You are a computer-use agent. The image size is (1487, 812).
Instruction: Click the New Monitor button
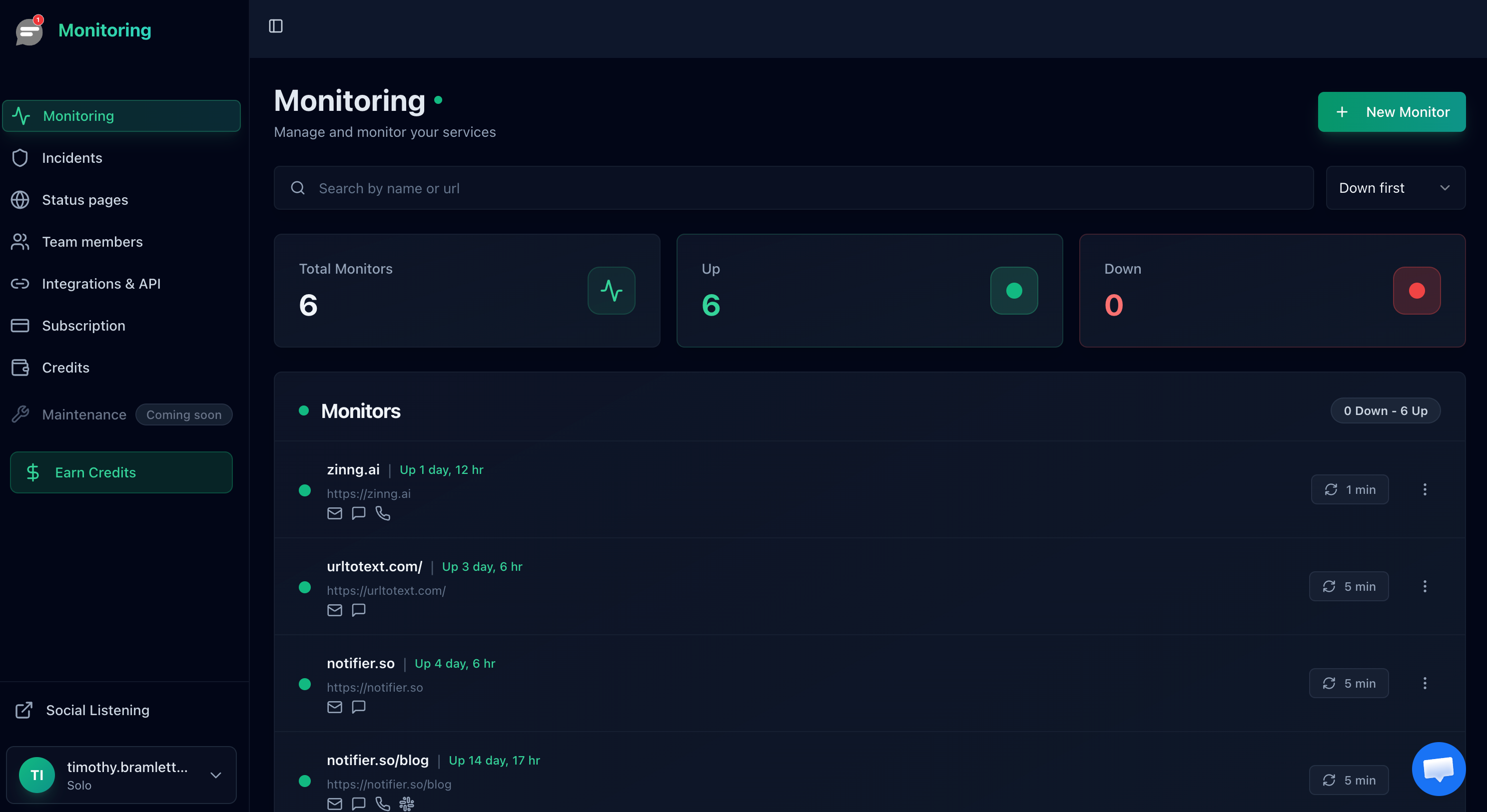tap(1392, 111)
